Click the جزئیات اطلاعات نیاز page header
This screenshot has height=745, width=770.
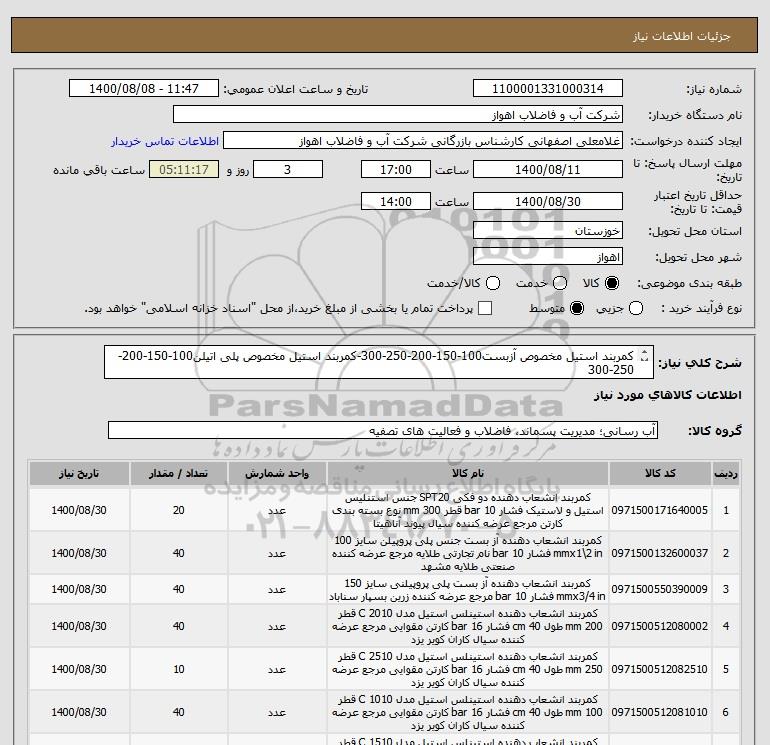pyautogui.click(x=682, y=36)
